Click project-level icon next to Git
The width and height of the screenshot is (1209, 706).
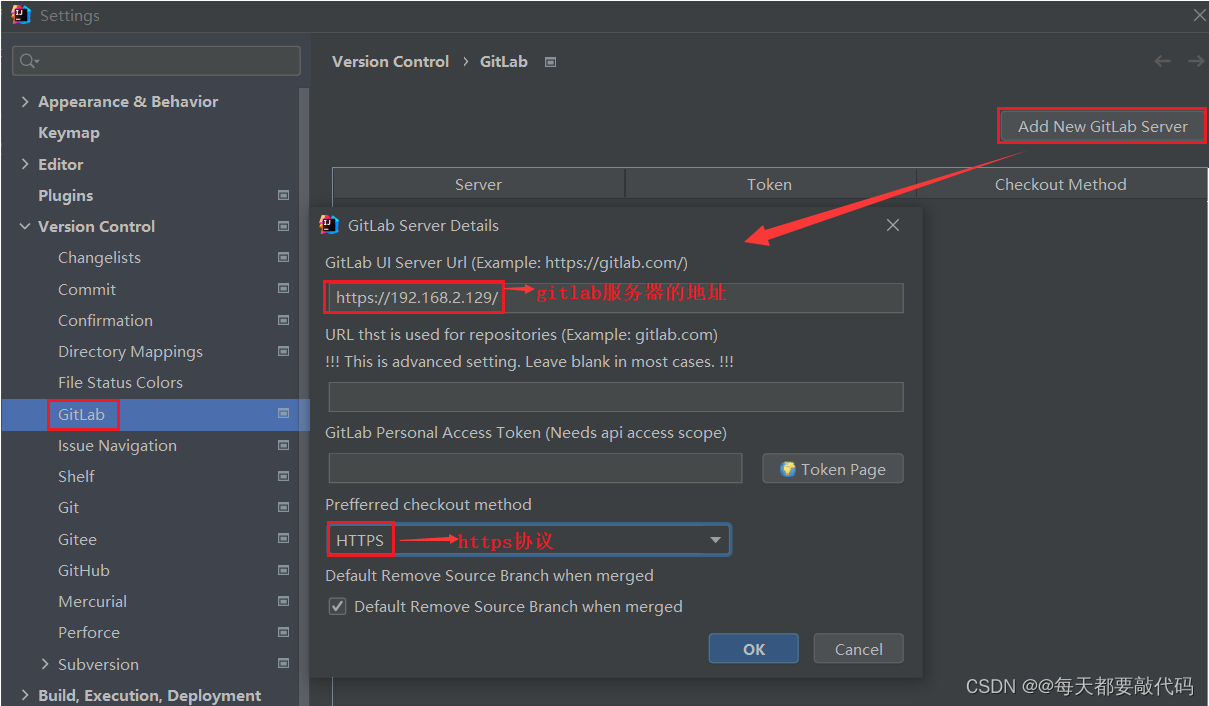pyautogui.click(x=283, y=507)
